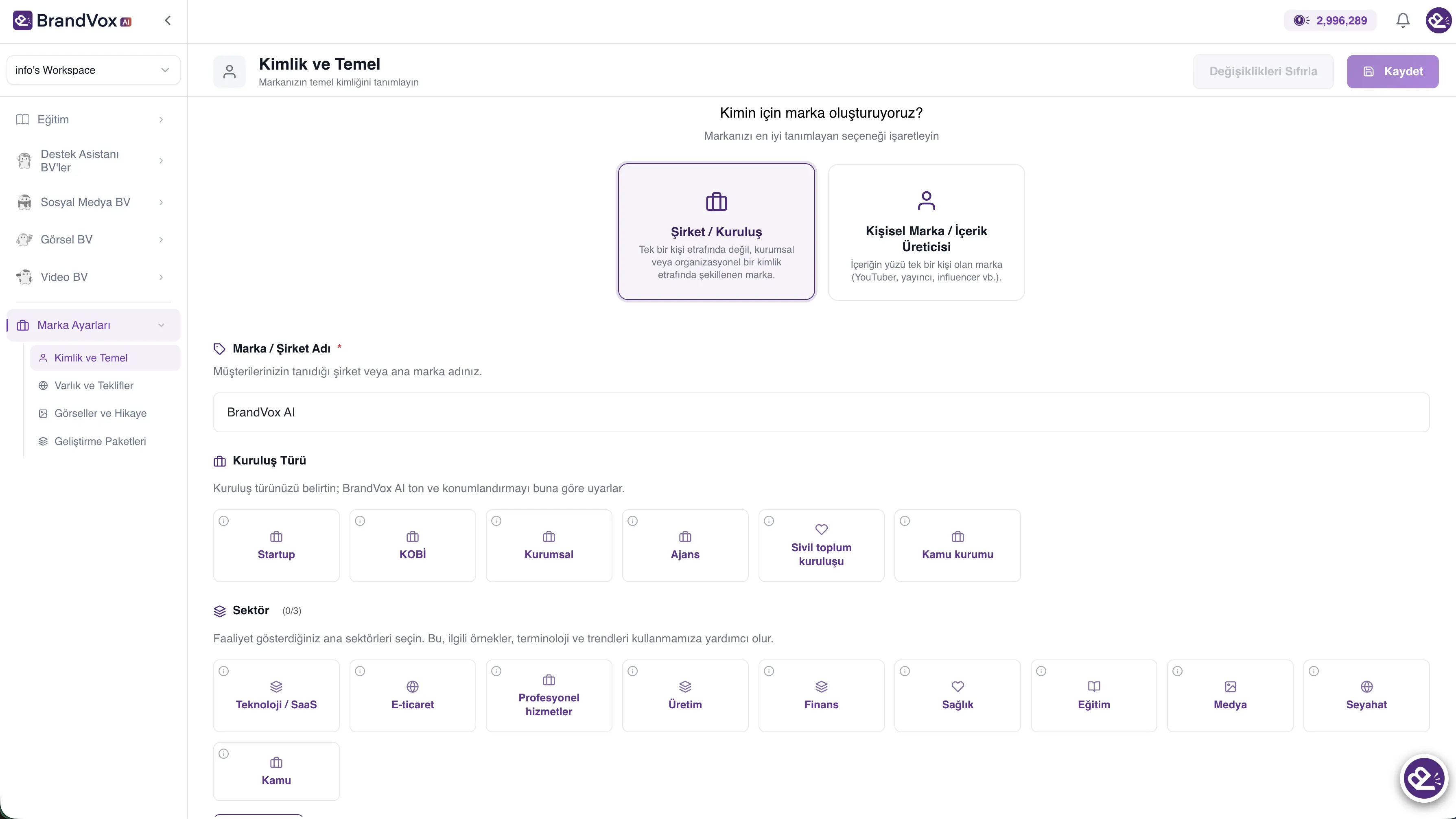The width and height of the screenshot is (1456, 819).
Task: Click the info icon on the Startup card
Action: point(224,521)
